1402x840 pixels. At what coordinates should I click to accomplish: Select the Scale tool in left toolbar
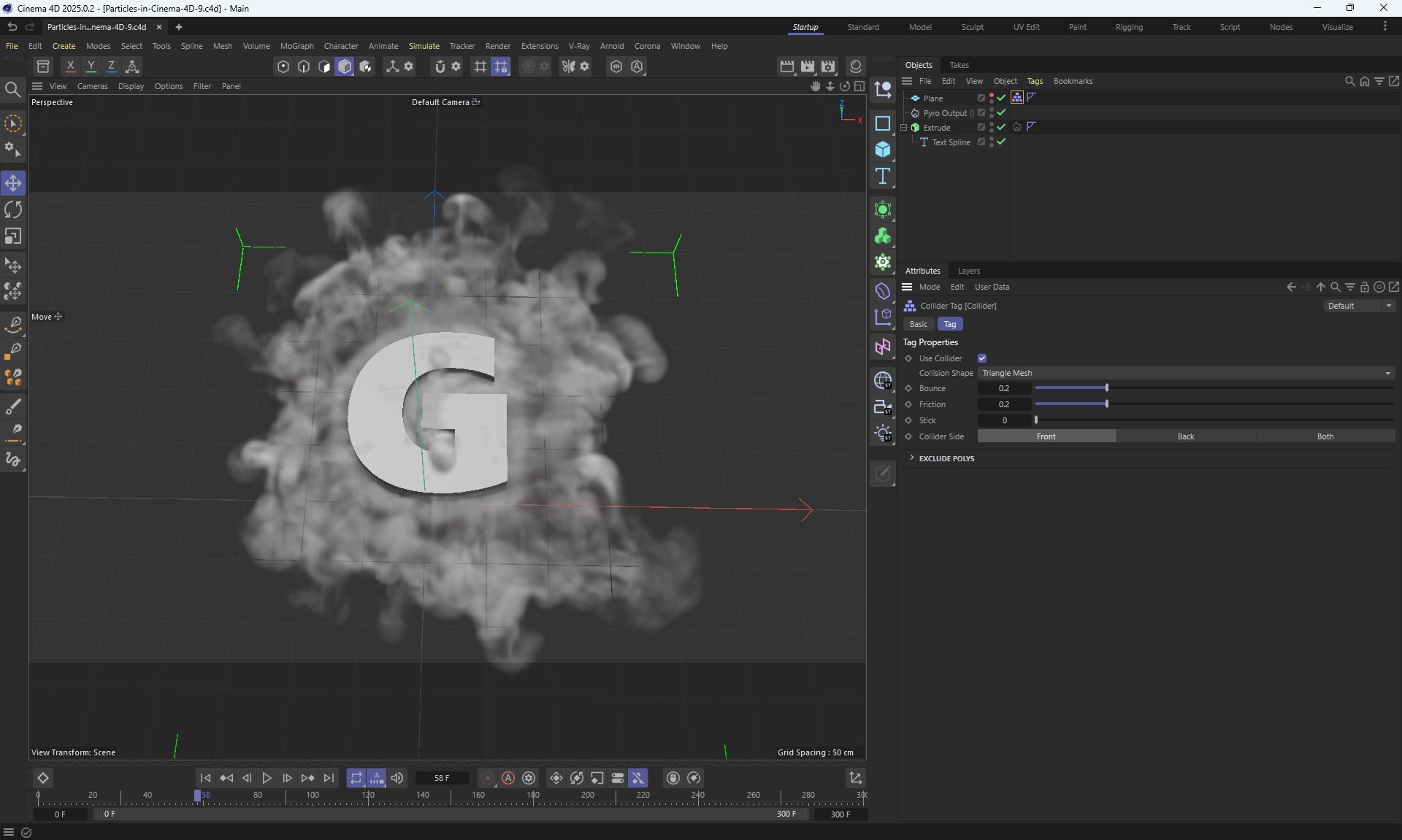click(13, 236)
